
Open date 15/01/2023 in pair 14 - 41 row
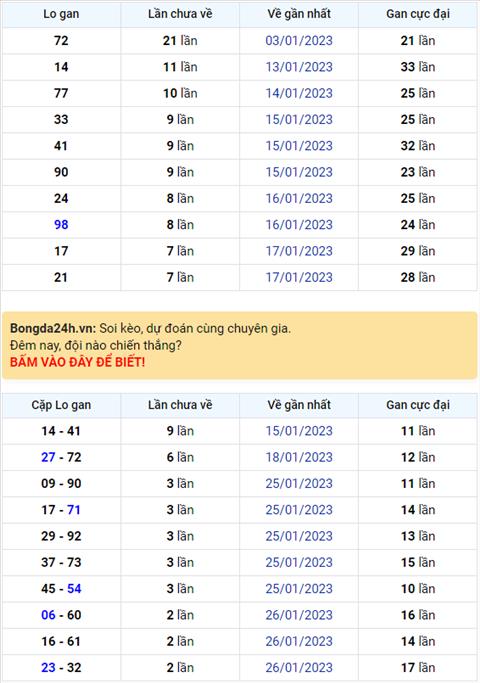tap(299, 431)
